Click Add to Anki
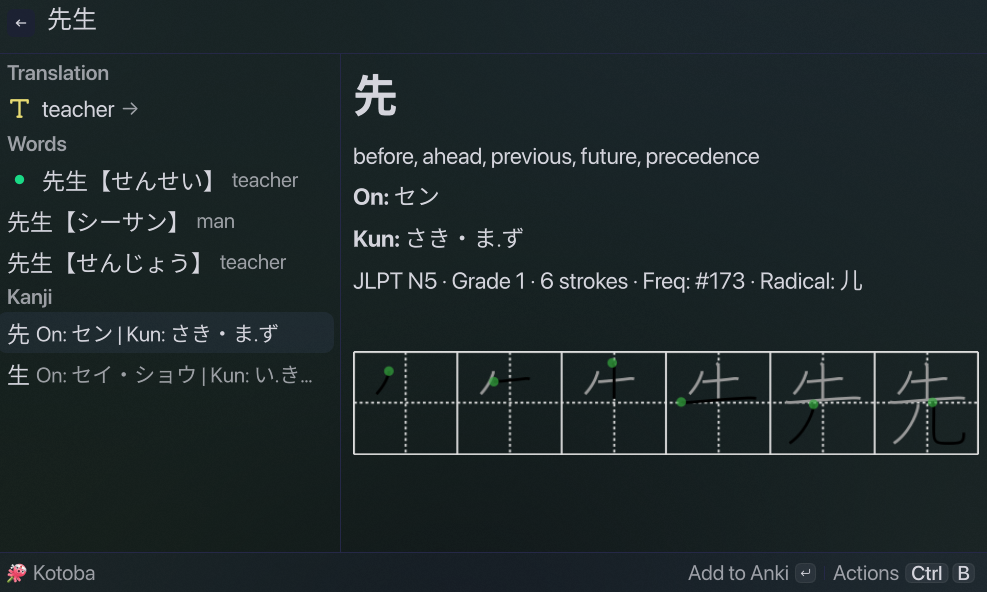Image resolution: width=987 pixels, height=592 pixels. [x=738, y=573]
